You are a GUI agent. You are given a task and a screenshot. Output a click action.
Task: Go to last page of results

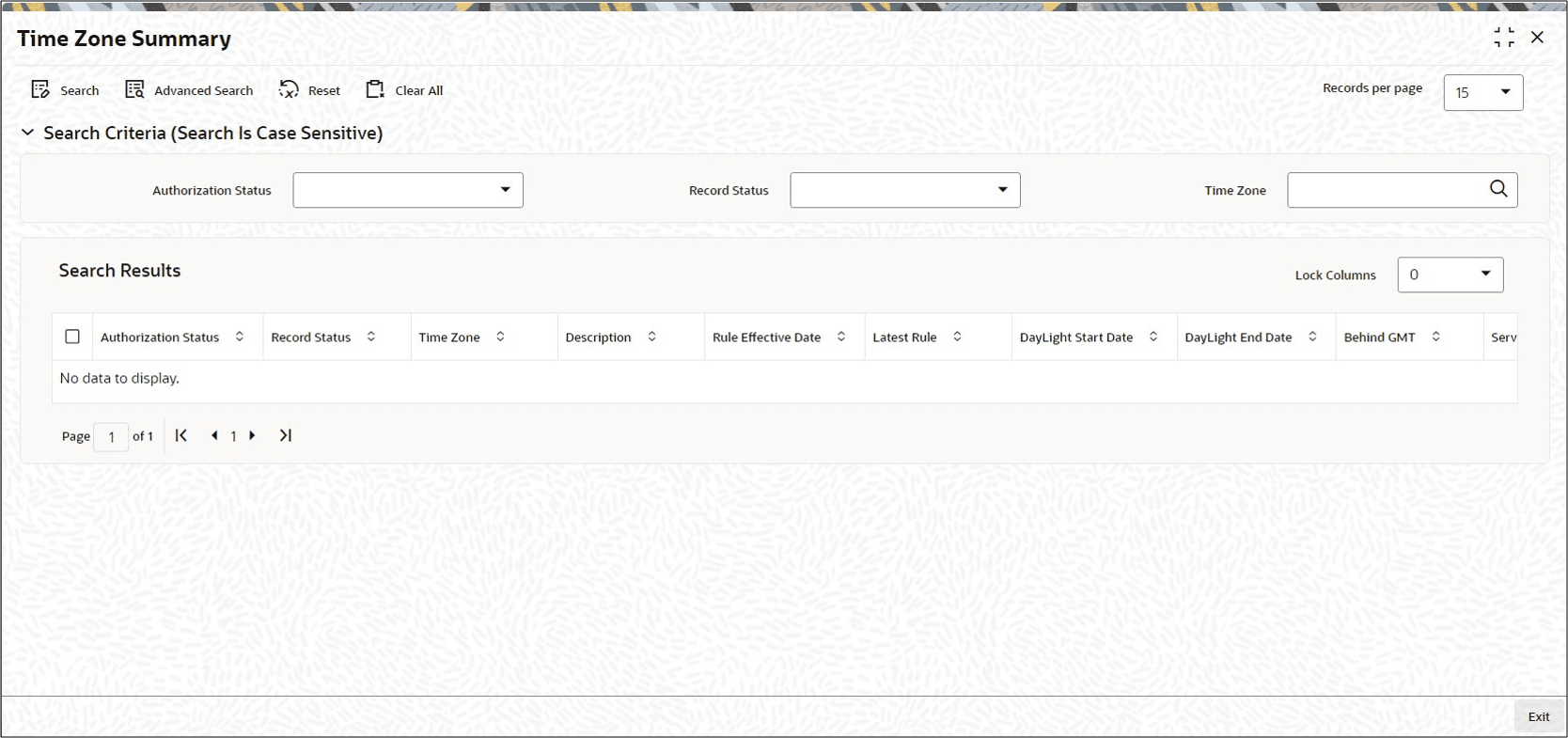point(286,435)
